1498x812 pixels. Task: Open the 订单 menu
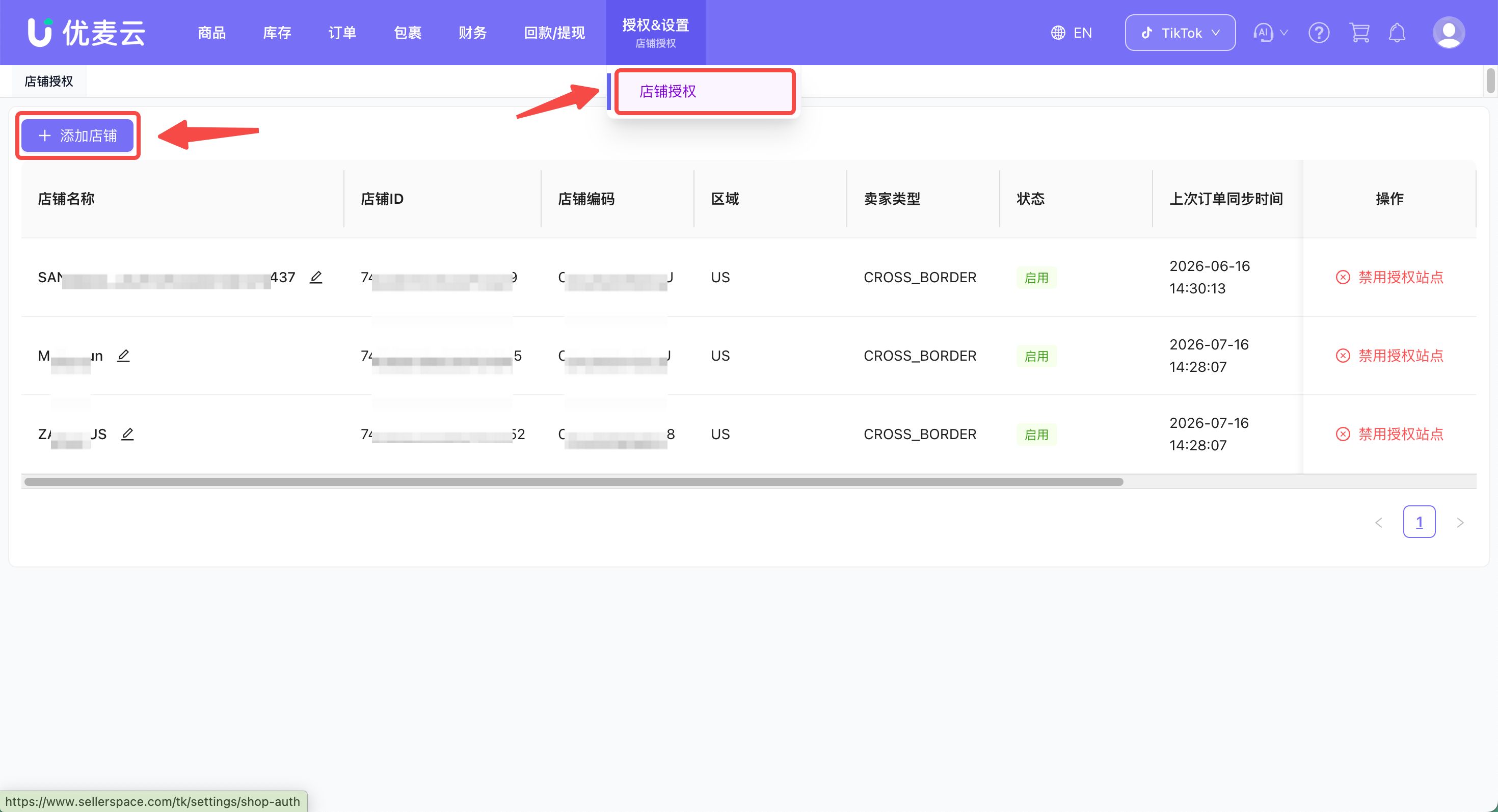coord(342,33)
